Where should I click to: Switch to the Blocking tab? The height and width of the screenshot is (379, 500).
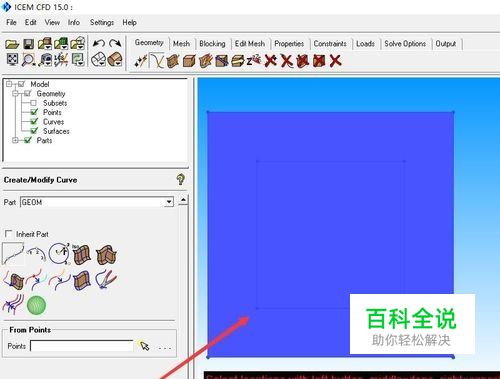coord(212,44)
